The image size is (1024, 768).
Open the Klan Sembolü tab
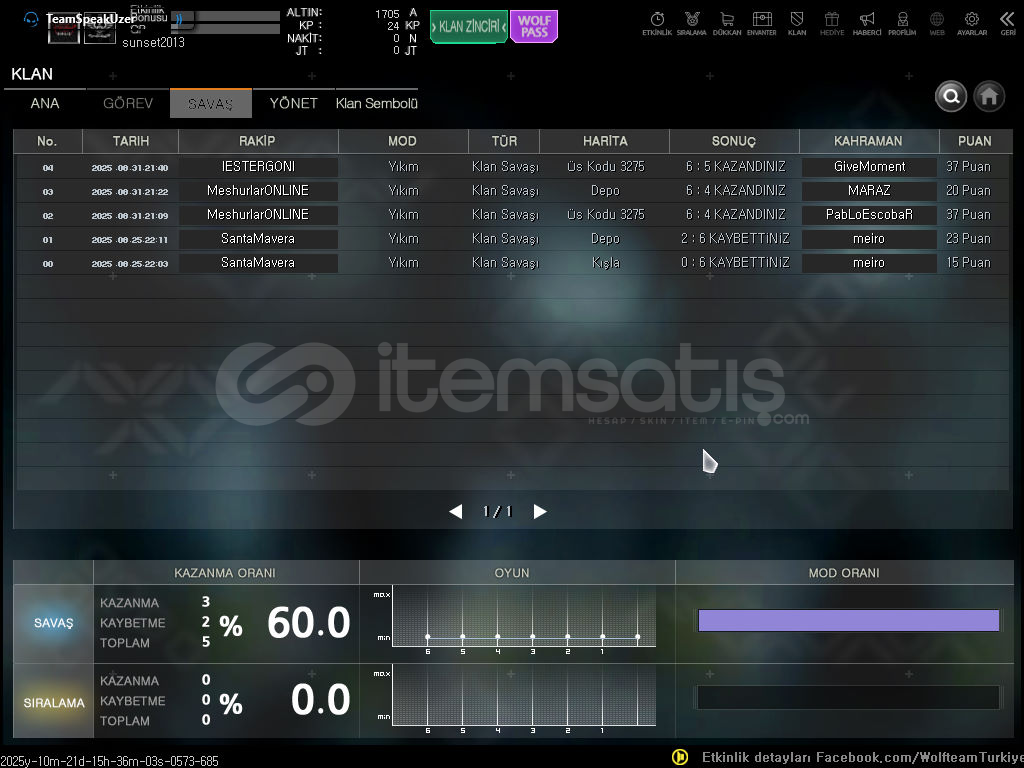click(x=376, y=104)
